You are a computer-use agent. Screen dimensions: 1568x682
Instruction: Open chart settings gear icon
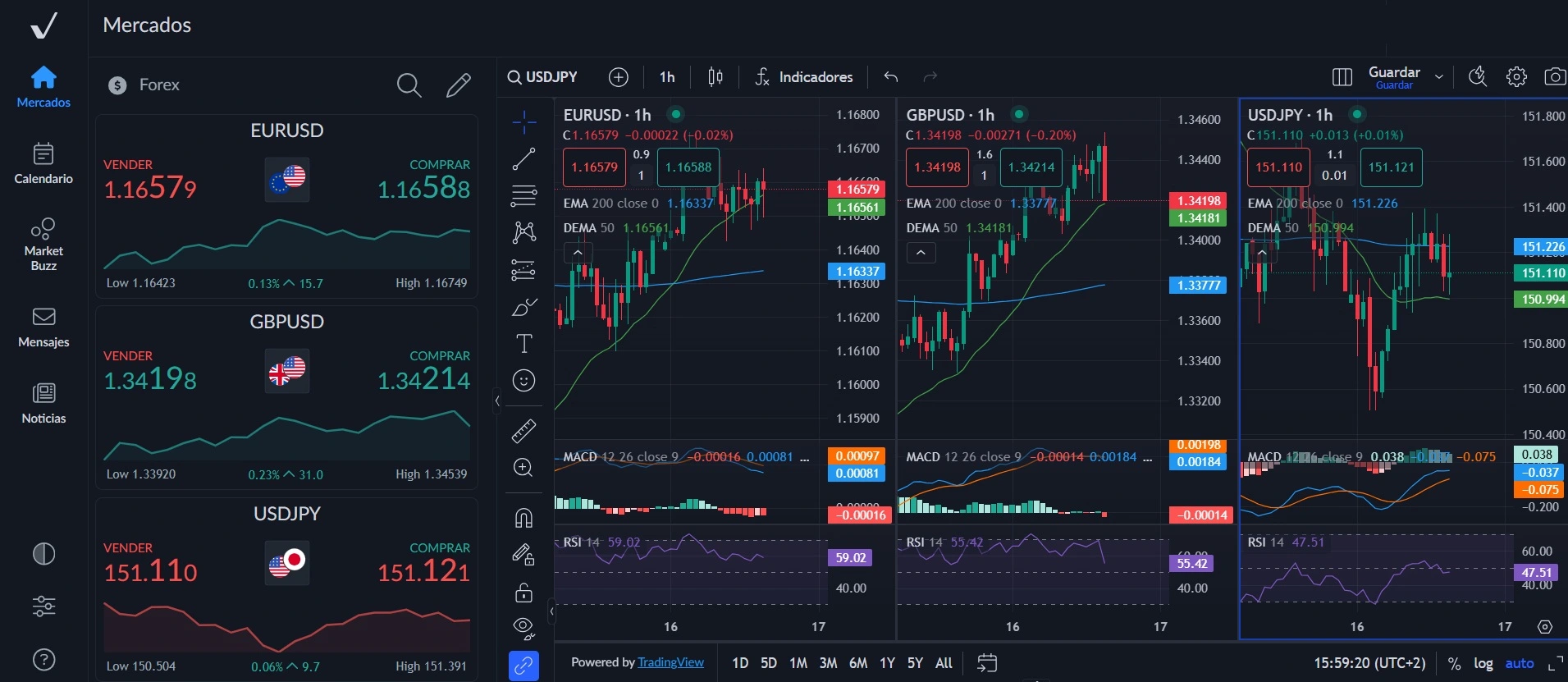click(1516, 77)
